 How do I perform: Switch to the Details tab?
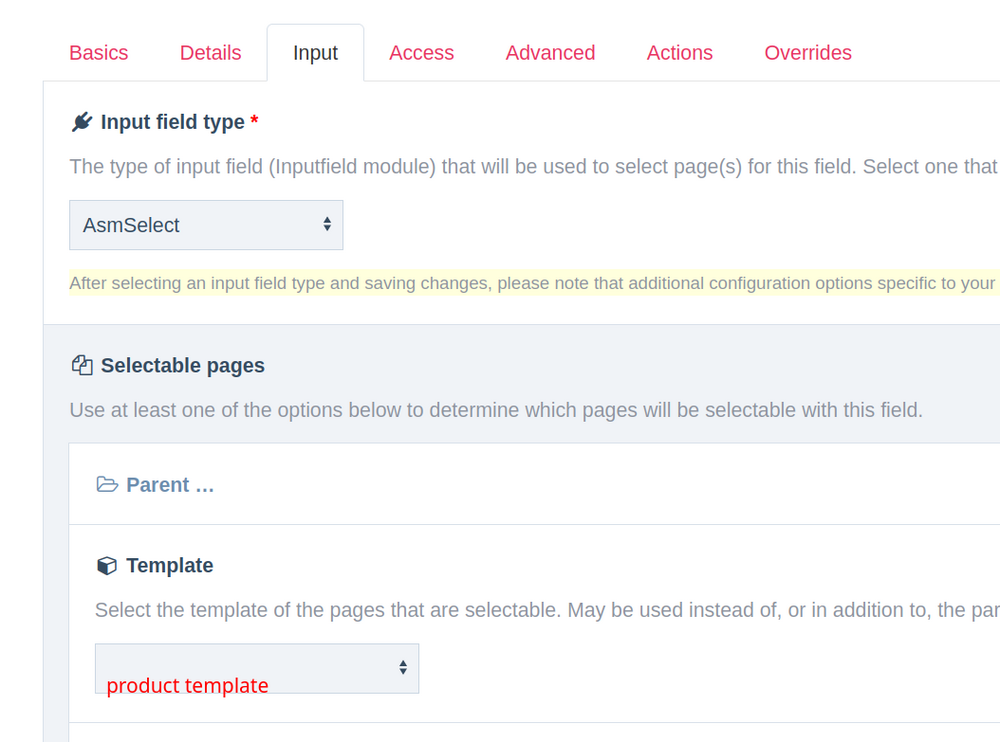coord(210,52)
